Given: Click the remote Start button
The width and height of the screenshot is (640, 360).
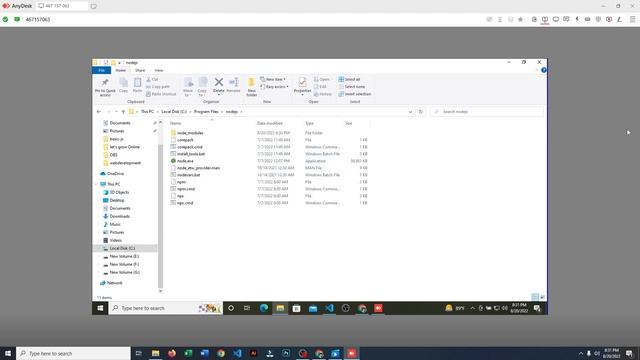Looking at the screenshot, I should 100,308.
